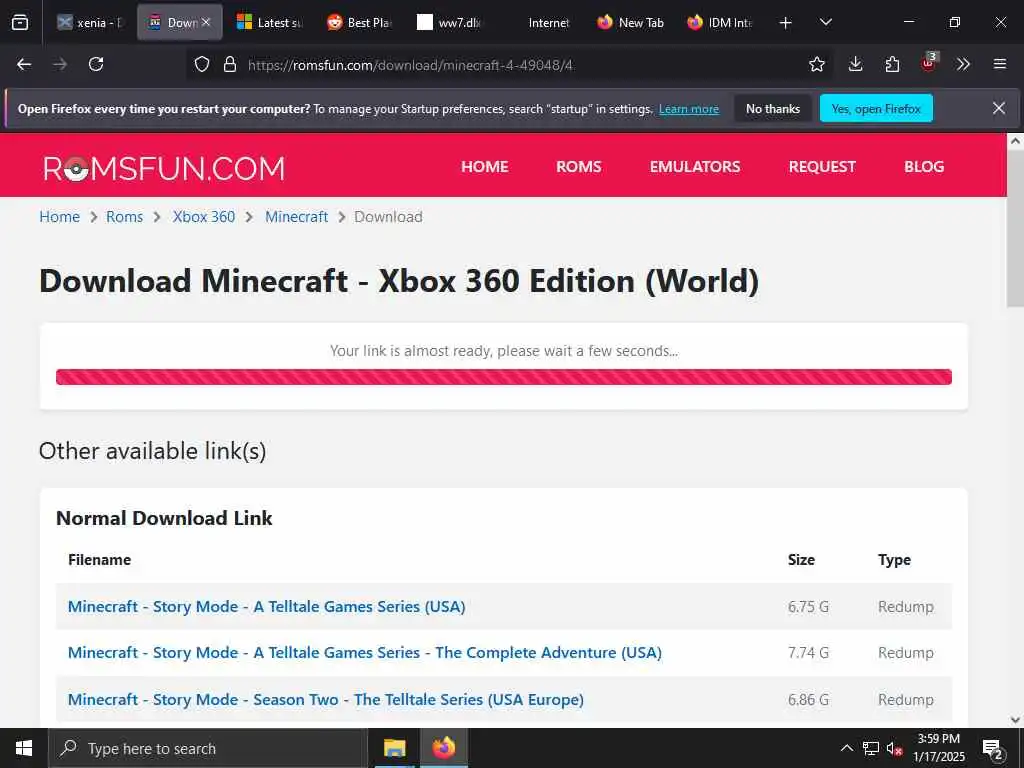Click the Filename column header
The image size is (1024, 768).
point(99,560)
